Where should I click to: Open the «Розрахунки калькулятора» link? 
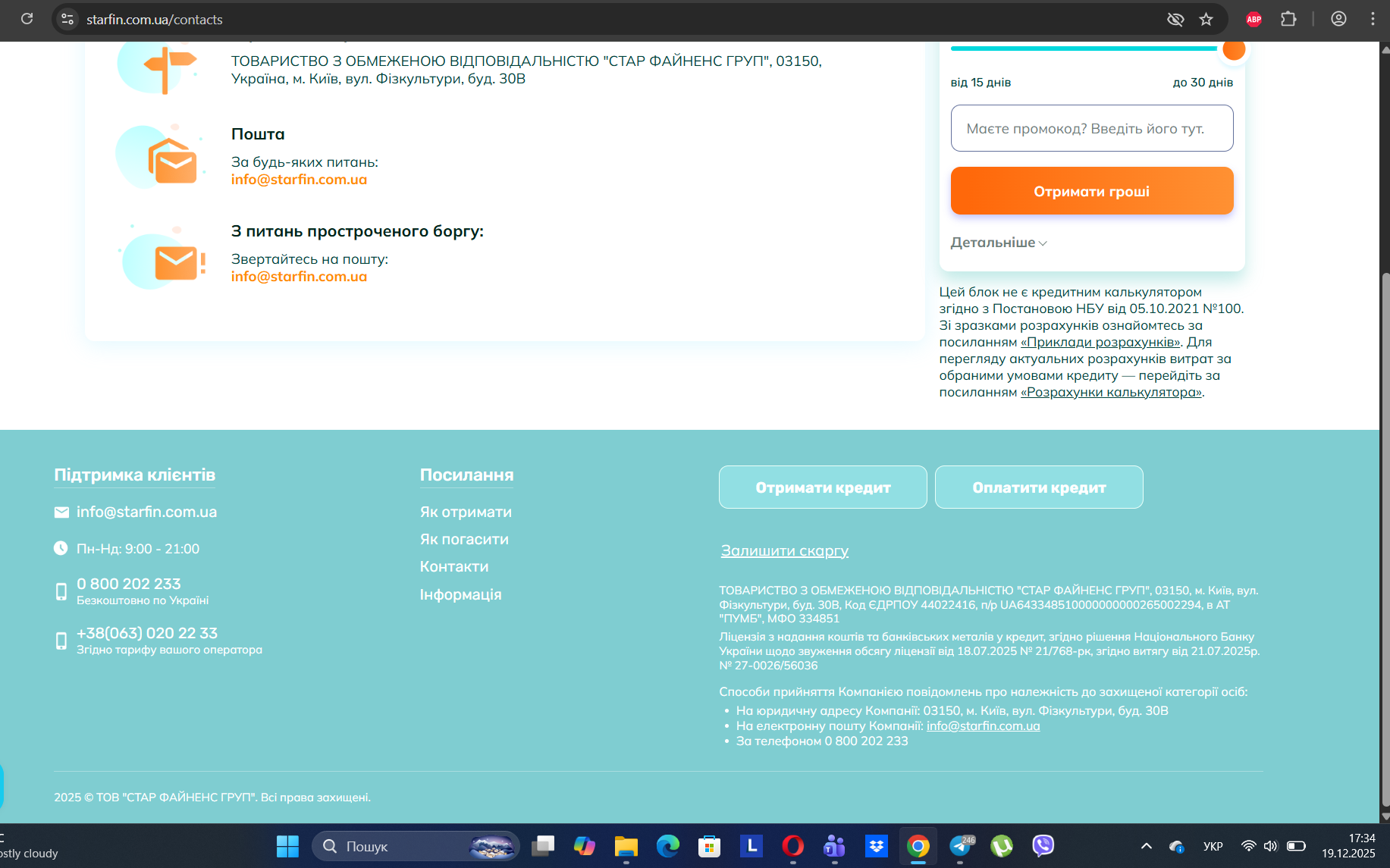pyautogui.click(x=1111, y=392)
